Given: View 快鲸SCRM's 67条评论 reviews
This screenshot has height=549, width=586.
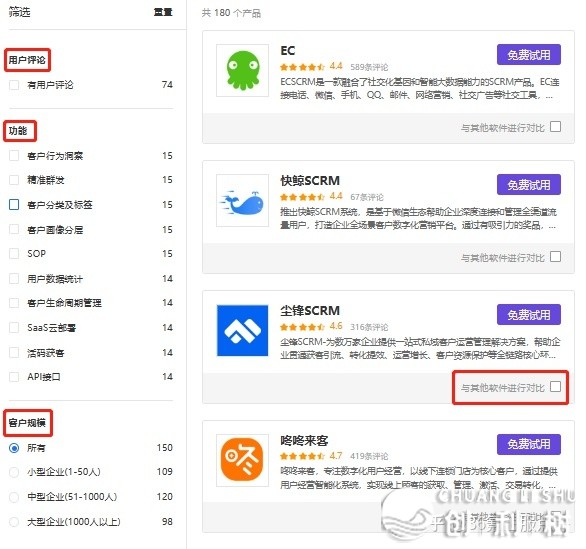Looking at the screenshot, I should (x=367, y=197).
